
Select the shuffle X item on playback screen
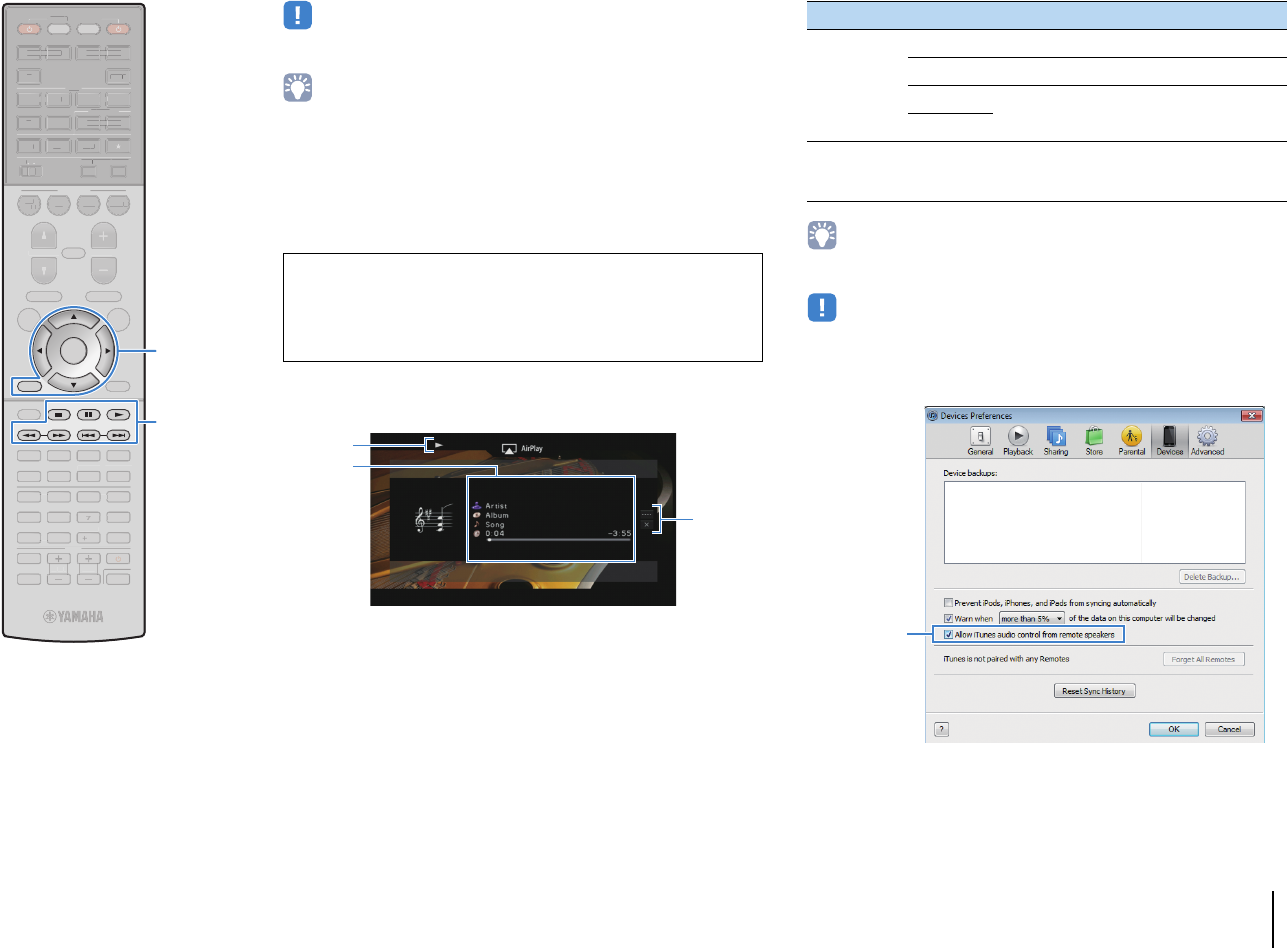[x=646, y=524]
